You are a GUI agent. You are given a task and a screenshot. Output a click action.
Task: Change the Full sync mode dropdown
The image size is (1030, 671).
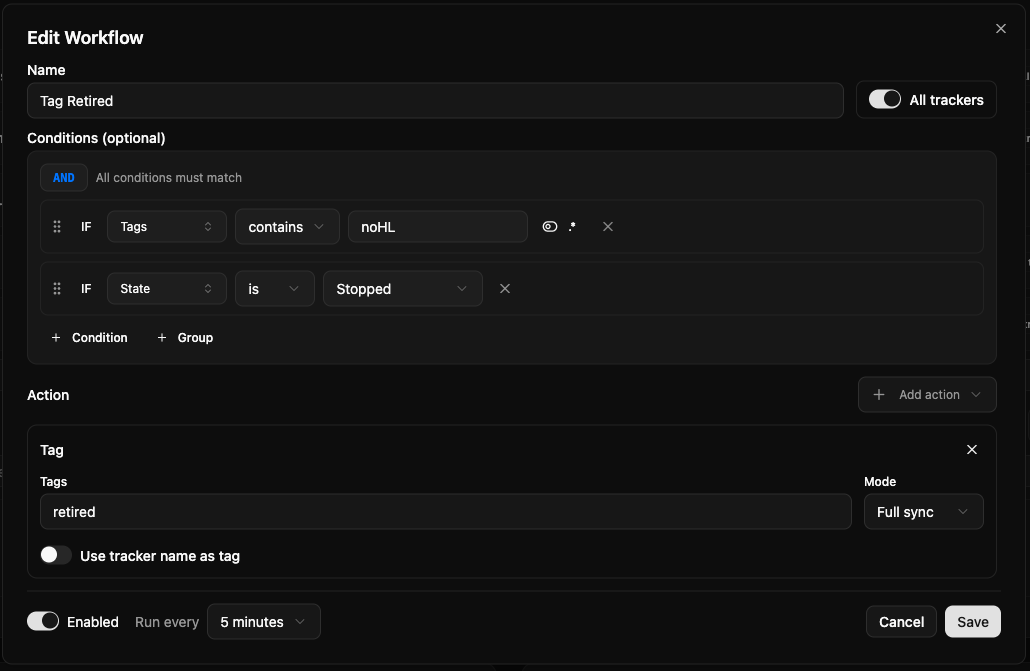click(922, 512)
